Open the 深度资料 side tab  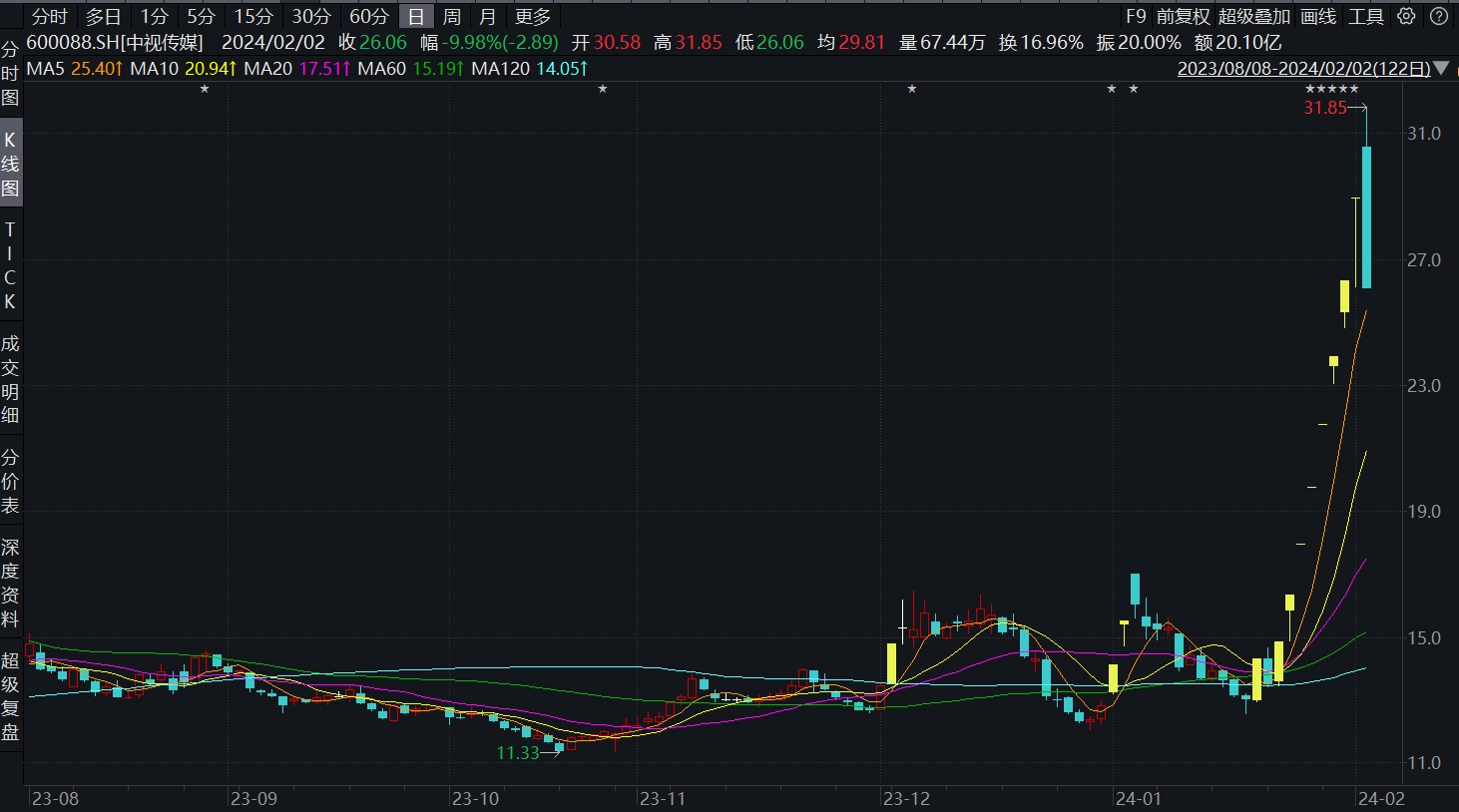(10, 583)
